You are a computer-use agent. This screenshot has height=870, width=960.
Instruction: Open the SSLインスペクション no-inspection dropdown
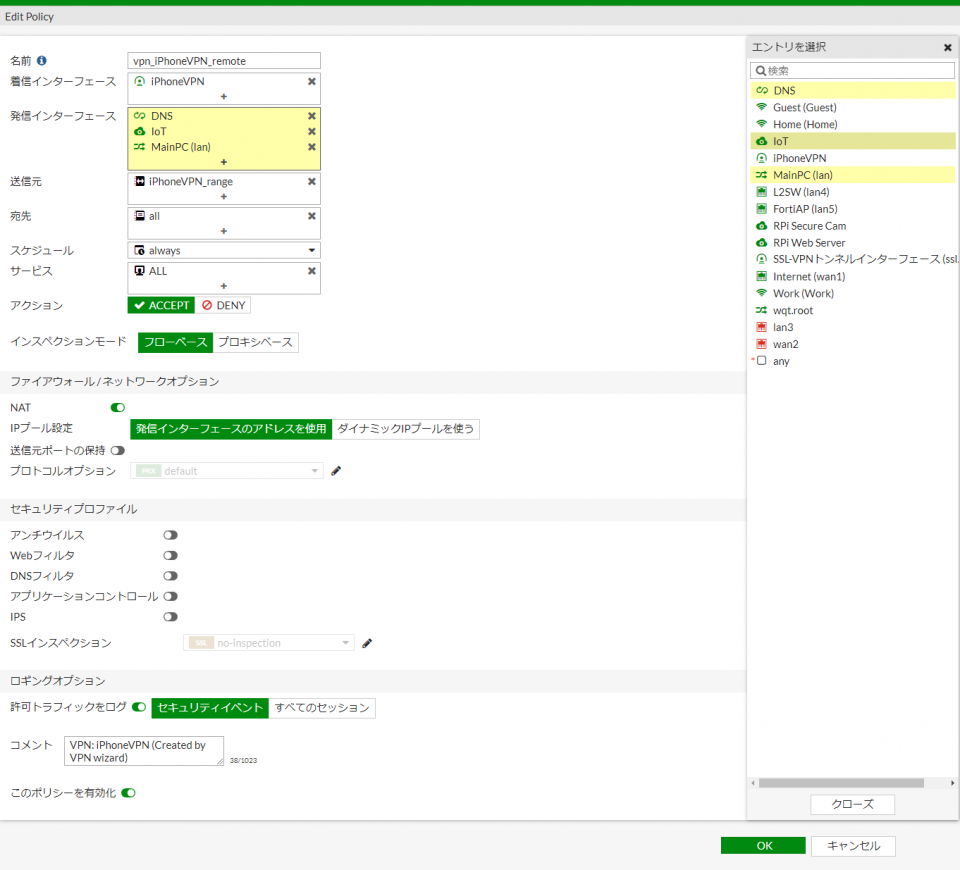tap(269, 643)
